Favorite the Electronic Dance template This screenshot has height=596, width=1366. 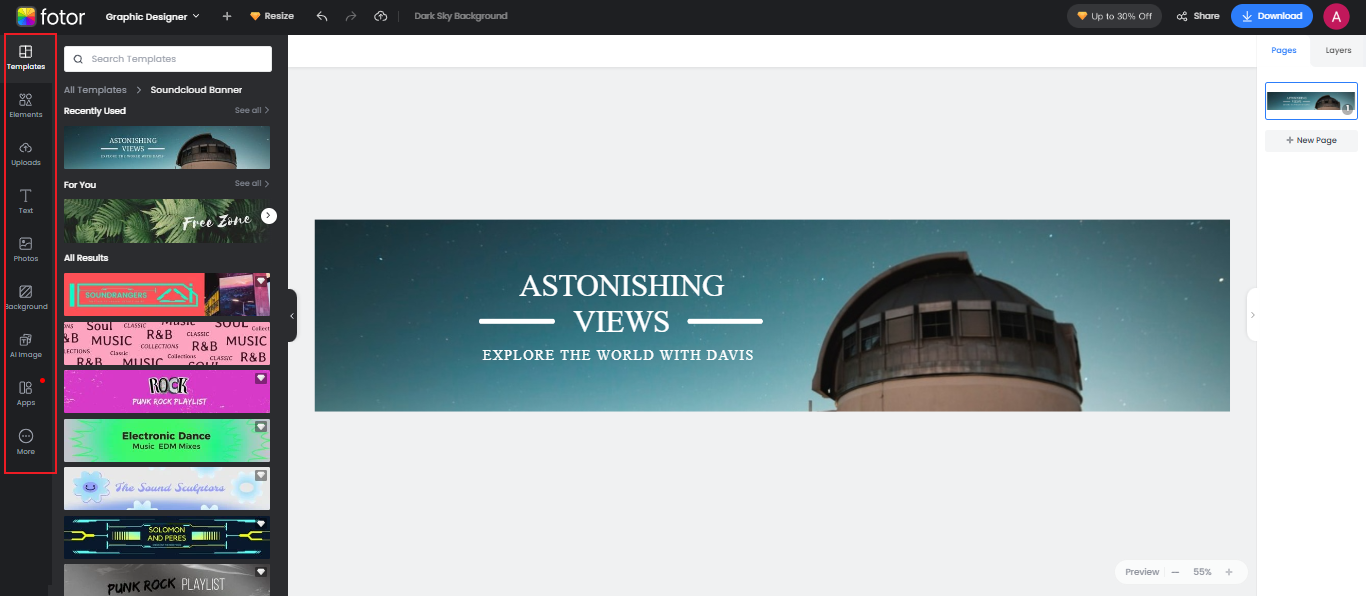261,426
